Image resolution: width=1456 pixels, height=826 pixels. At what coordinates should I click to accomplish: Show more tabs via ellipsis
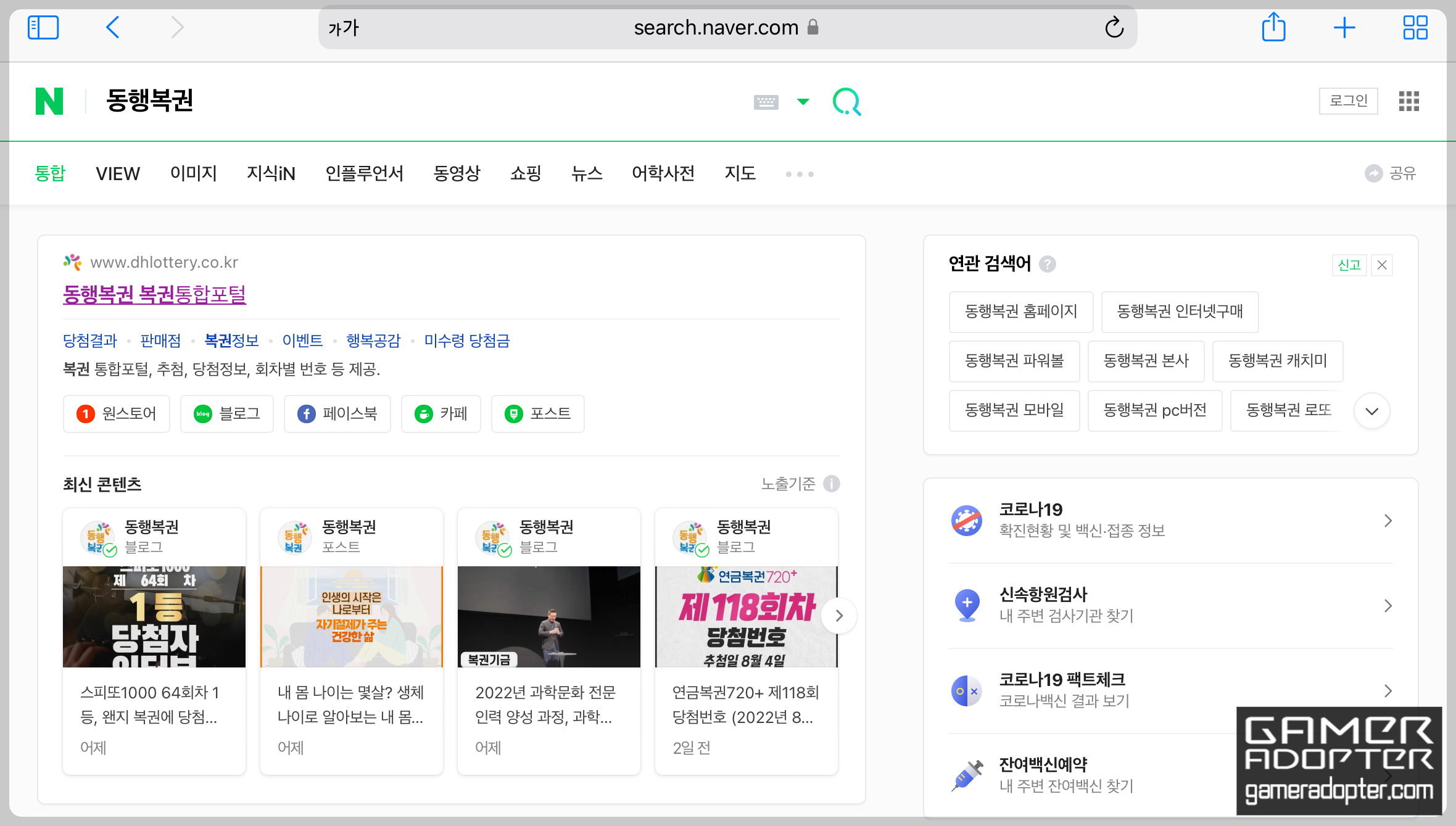tap(800, 174)
